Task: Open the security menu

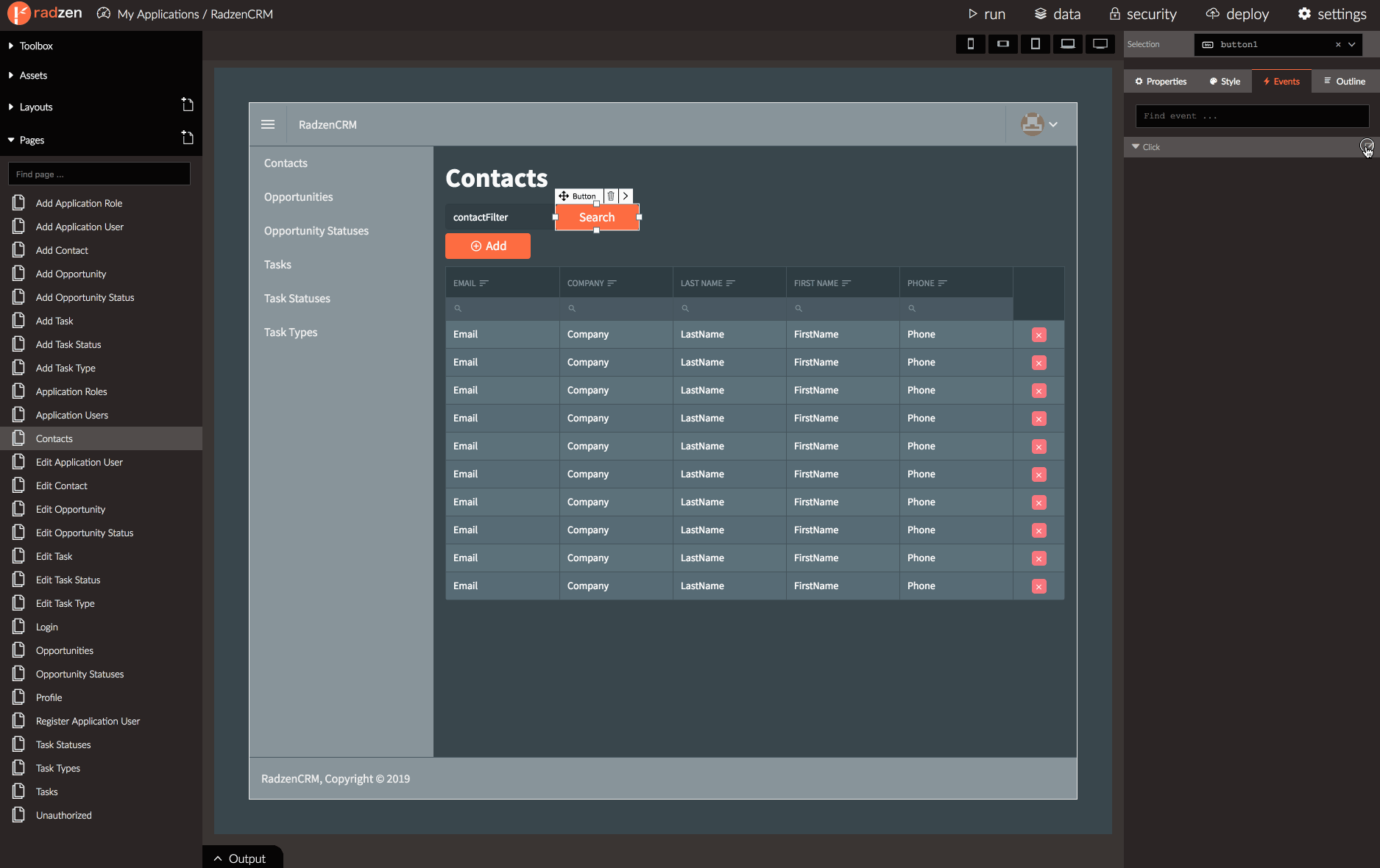Action: (1143, 14)
